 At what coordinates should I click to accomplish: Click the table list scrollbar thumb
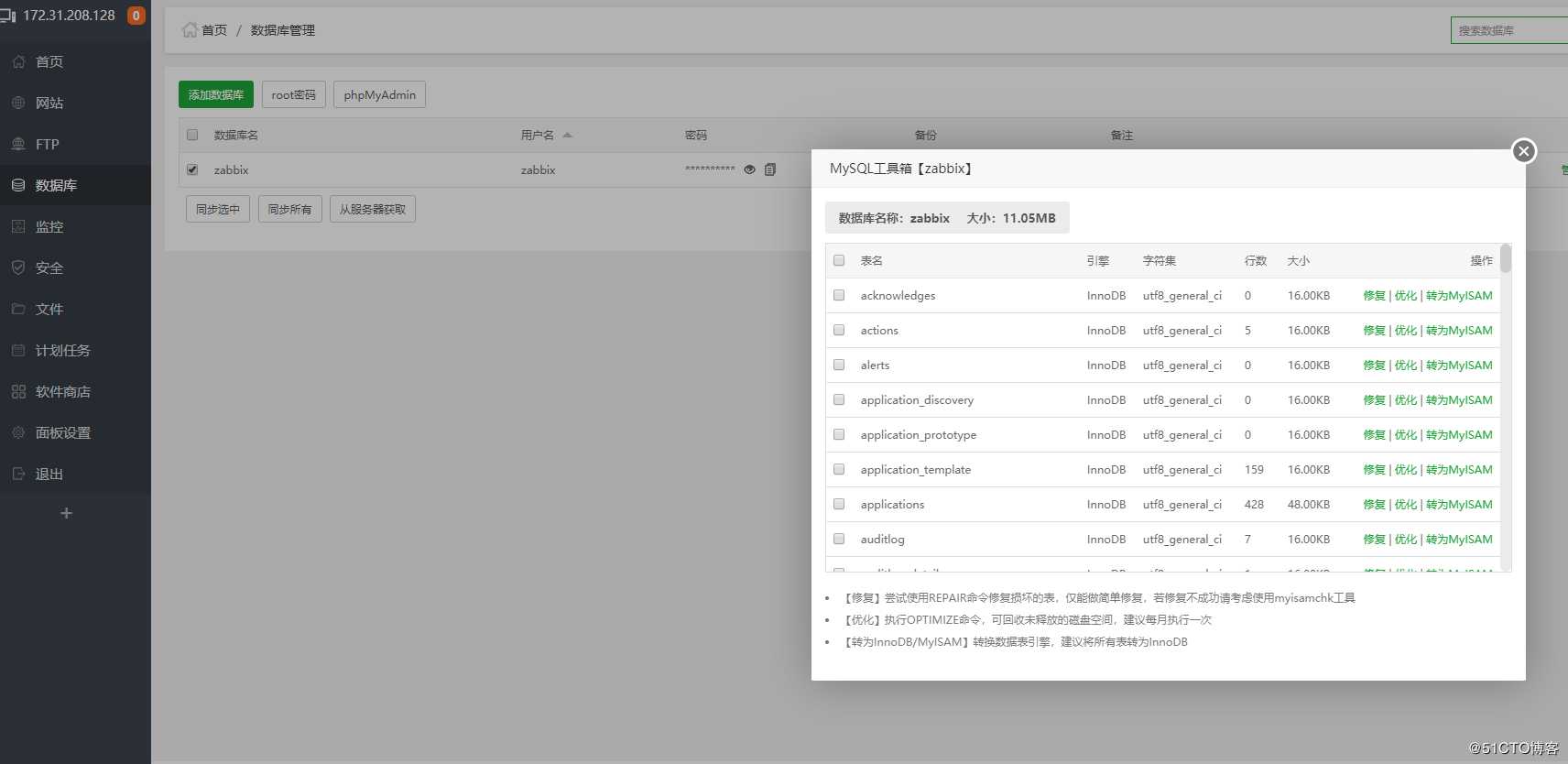pyautogui.click(x=1506, y=258)
